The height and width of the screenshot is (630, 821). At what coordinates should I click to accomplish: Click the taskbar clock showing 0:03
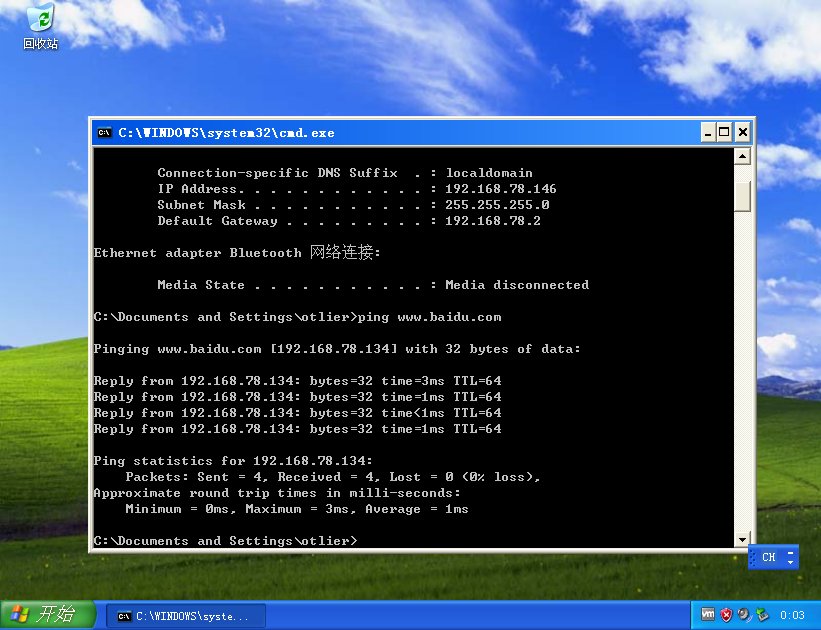point(792,614)
